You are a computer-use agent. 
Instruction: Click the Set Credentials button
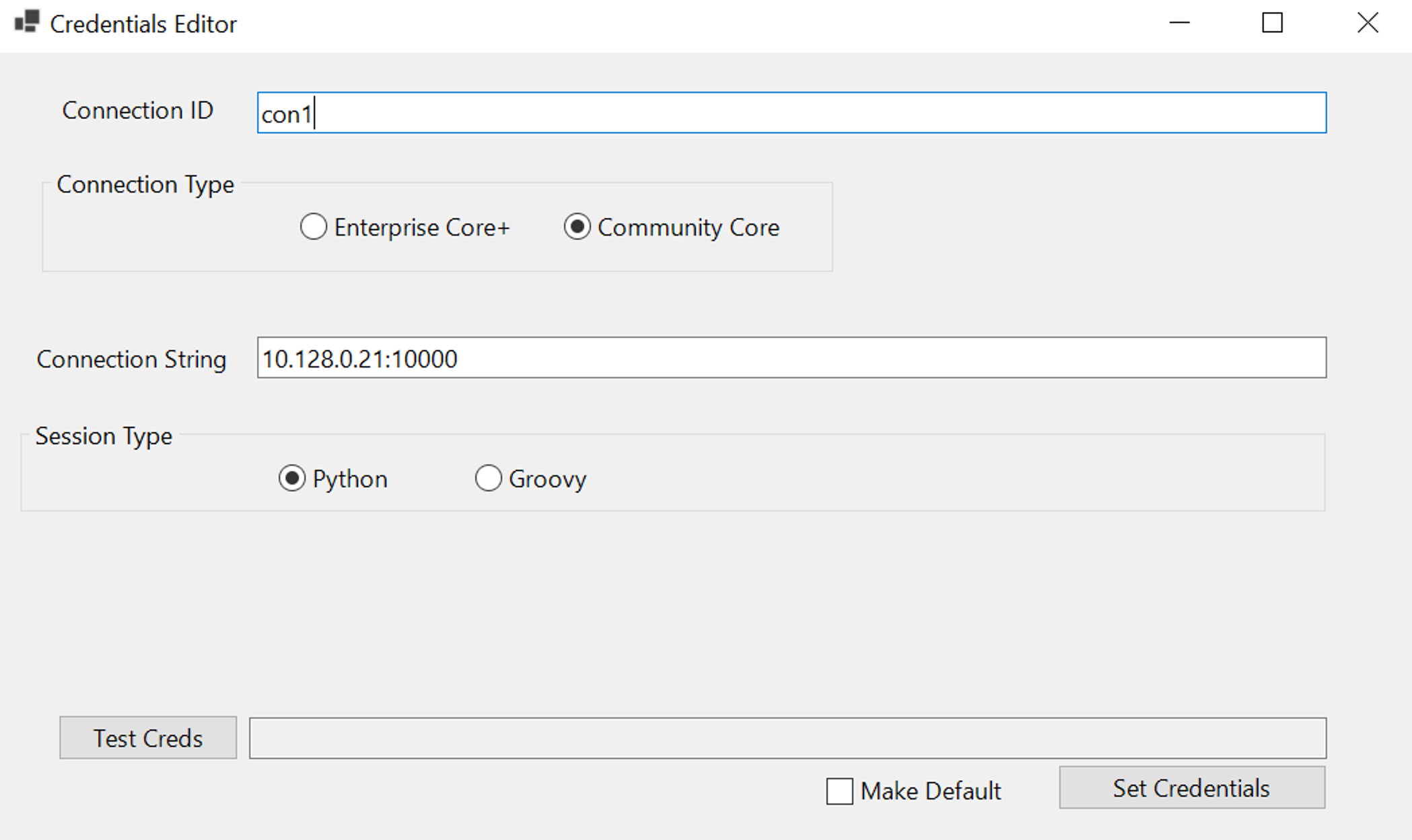coord(1192,788)
